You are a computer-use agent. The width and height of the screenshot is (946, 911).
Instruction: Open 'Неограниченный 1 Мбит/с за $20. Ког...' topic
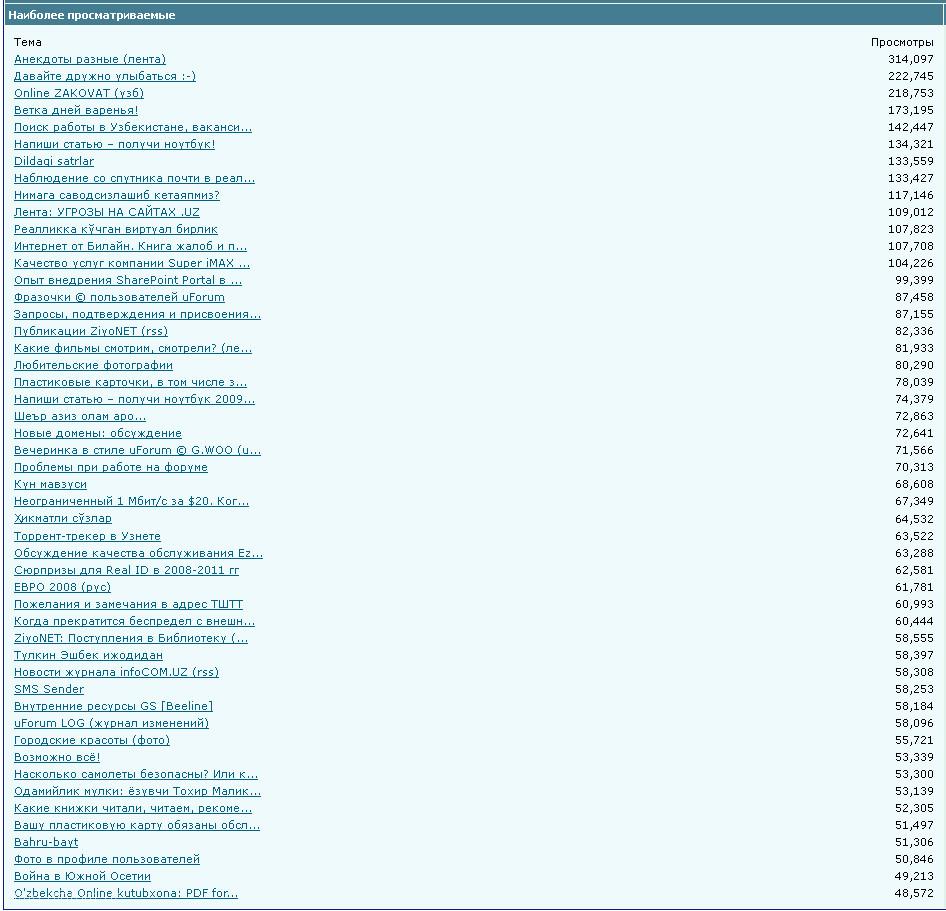[x=132, y=501]
